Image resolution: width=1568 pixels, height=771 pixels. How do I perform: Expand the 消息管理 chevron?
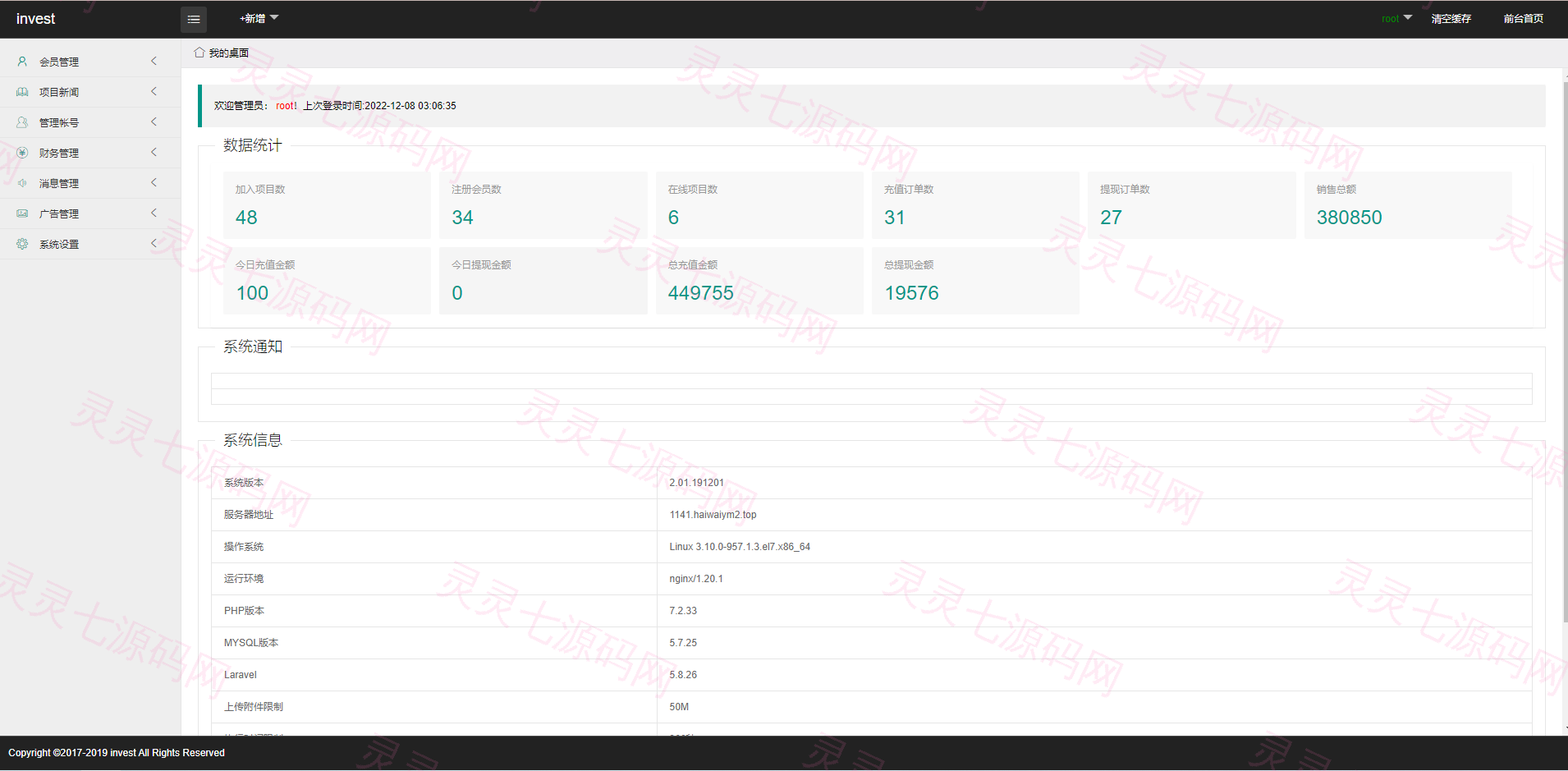tap(154, 183)
